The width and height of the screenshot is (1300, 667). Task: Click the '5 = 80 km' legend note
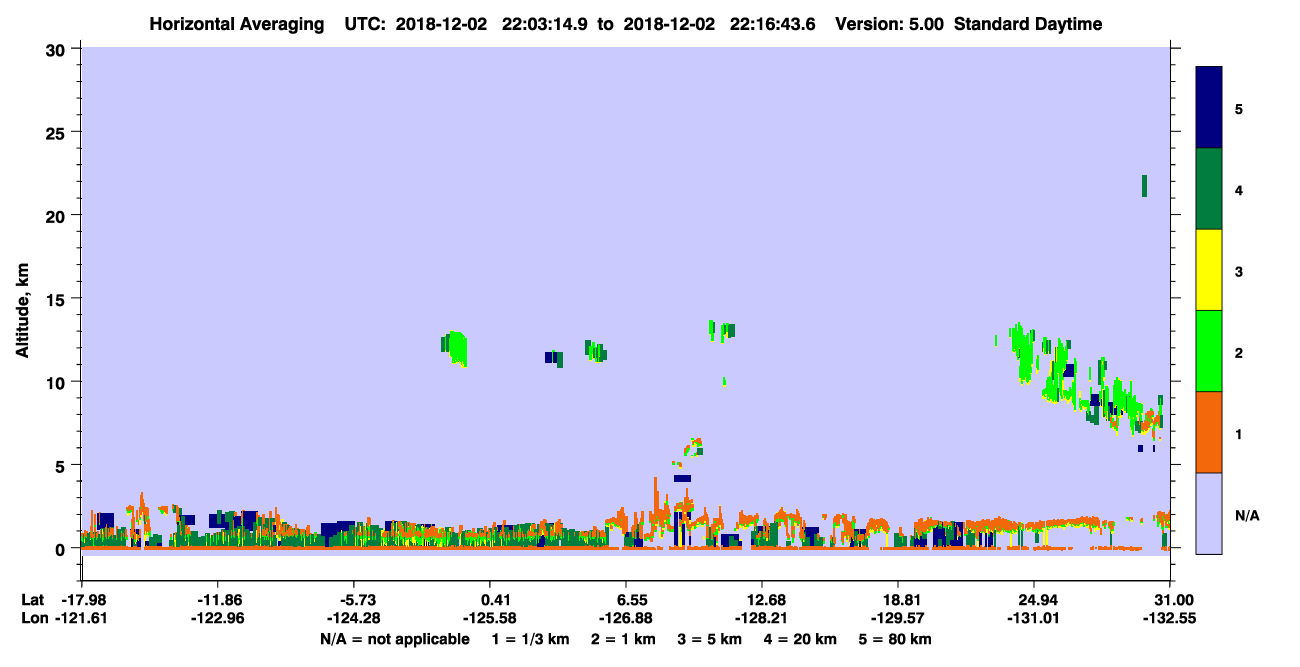click(897, 639)
